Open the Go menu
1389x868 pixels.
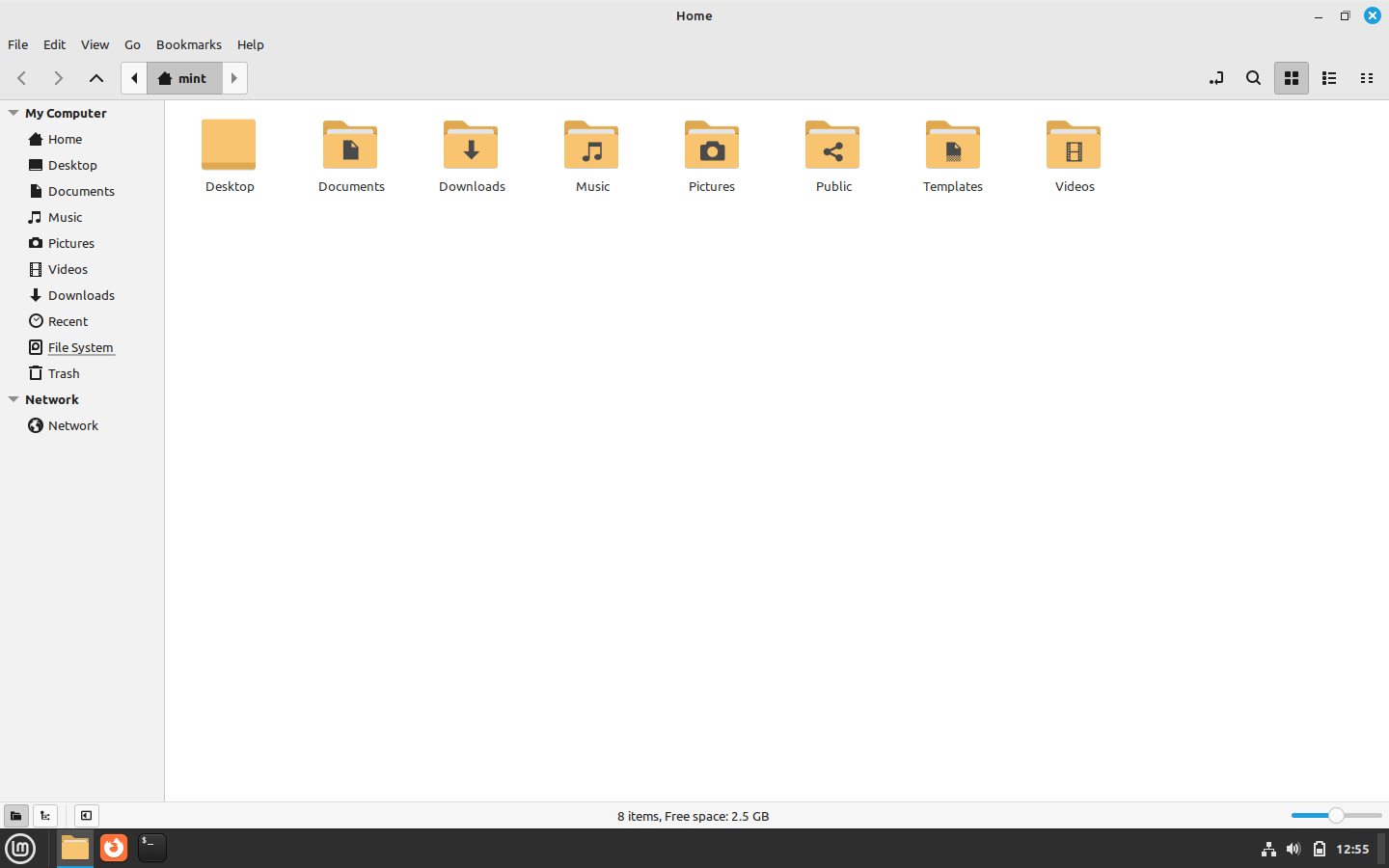pyautogui.click(x=132, y=44)
